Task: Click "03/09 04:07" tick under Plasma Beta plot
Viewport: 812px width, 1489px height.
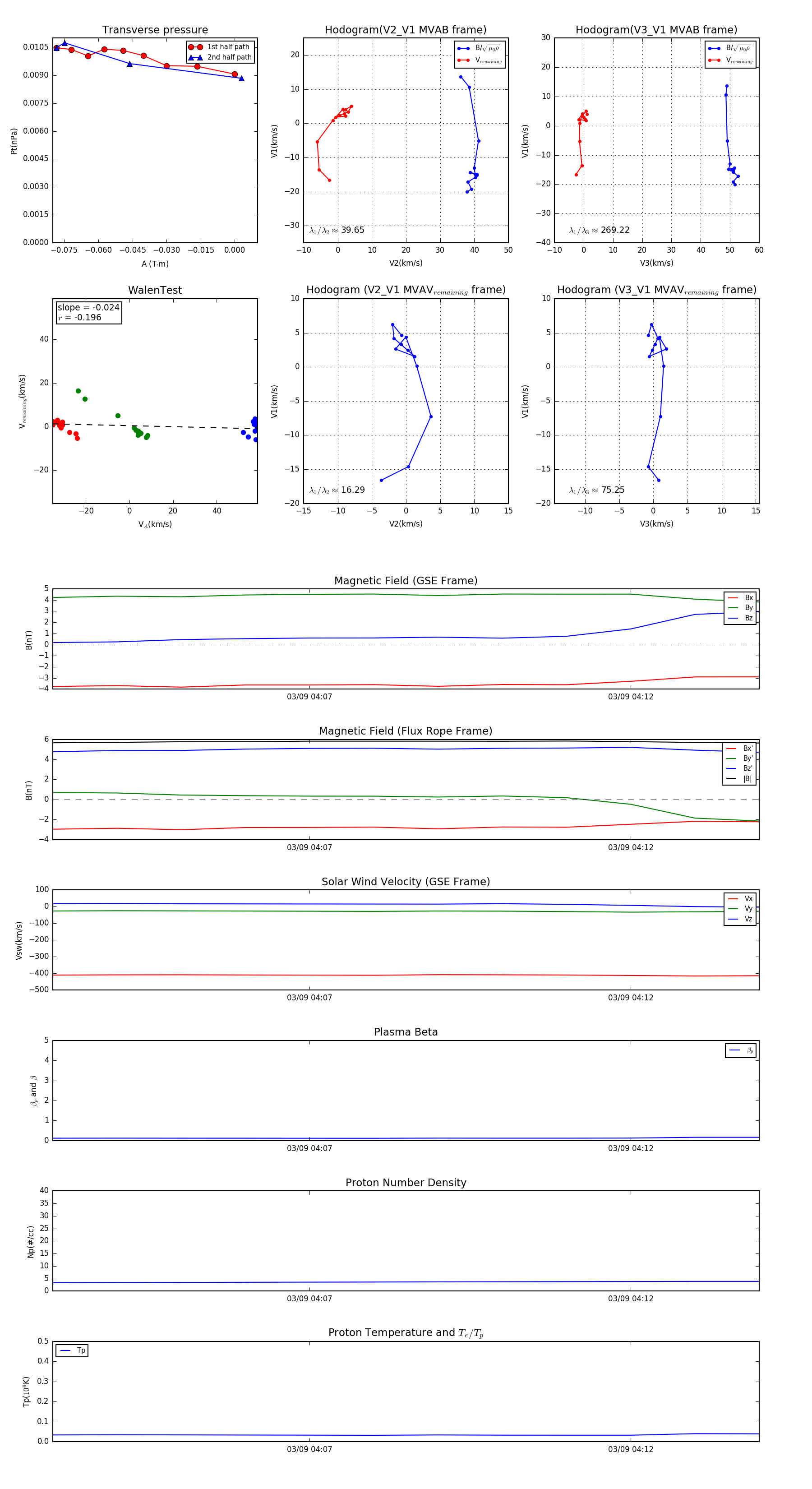Action: click(x=309, y=1148)
